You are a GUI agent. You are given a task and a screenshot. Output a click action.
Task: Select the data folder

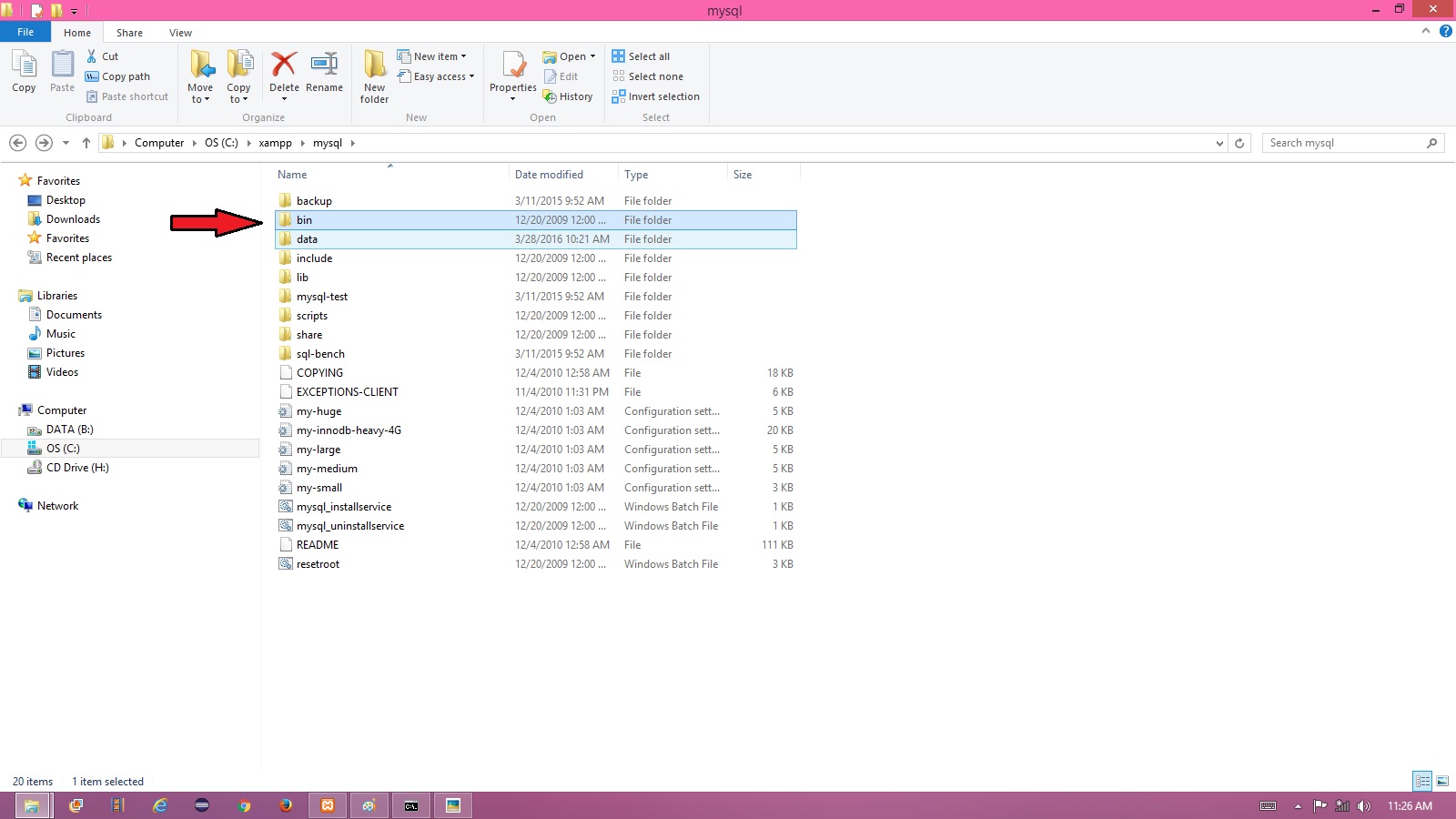click(x=536, y=239)
